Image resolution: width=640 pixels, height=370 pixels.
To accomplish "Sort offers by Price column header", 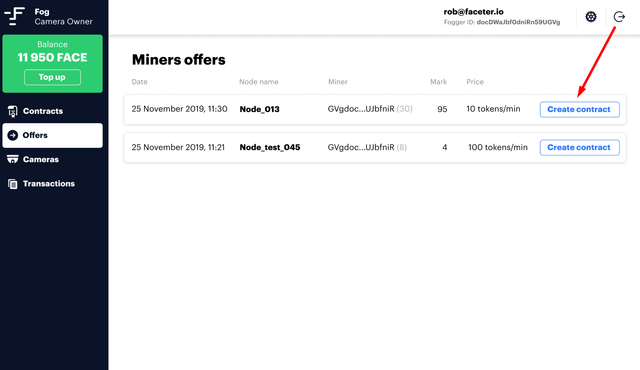I will 475,82.
